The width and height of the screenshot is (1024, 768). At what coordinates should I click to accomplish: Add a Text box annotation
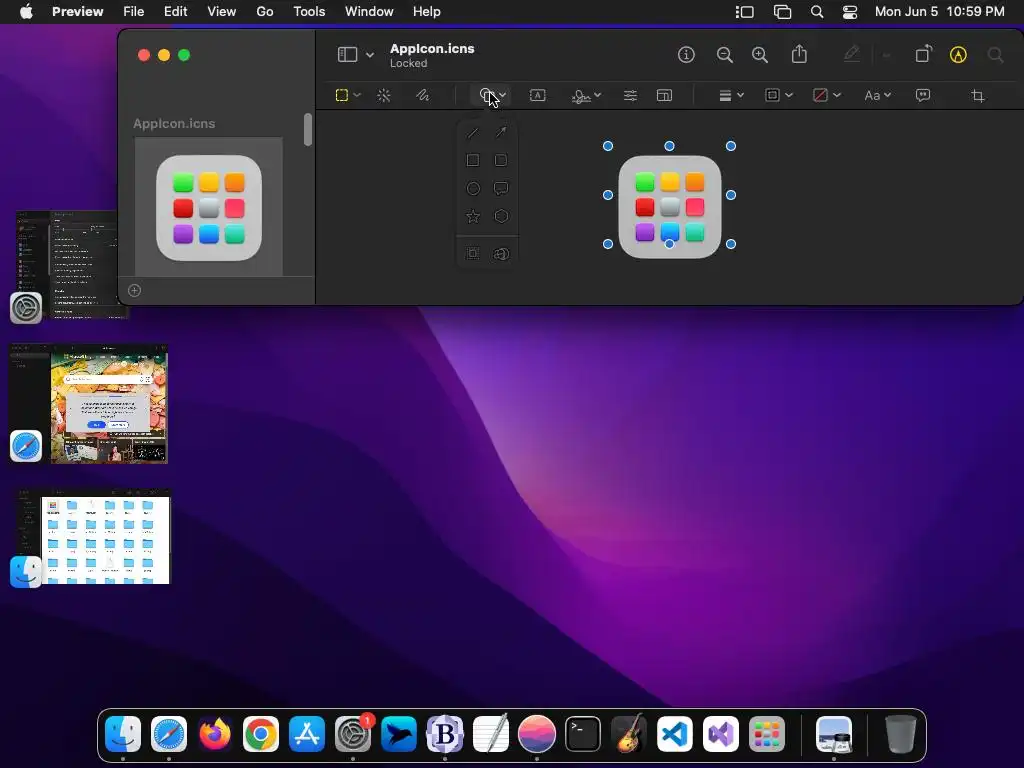point(537,95)
